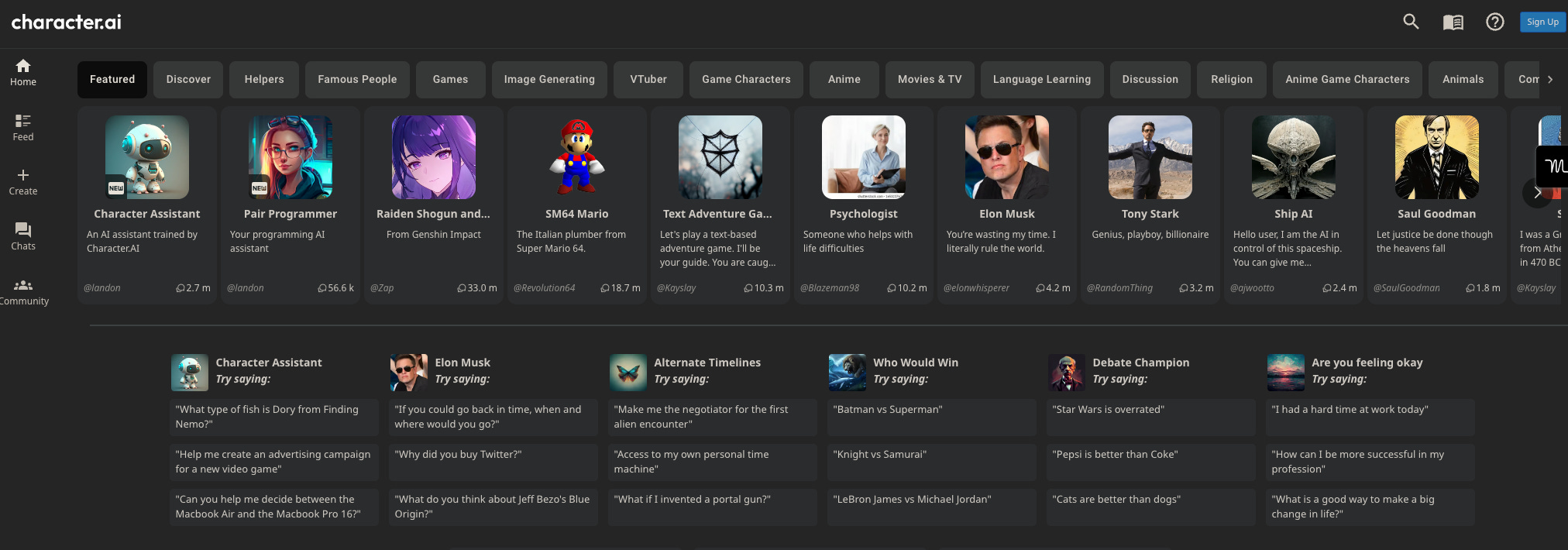Switch to the VTuber tab
1568x550 pixels.
coord(648,80)
